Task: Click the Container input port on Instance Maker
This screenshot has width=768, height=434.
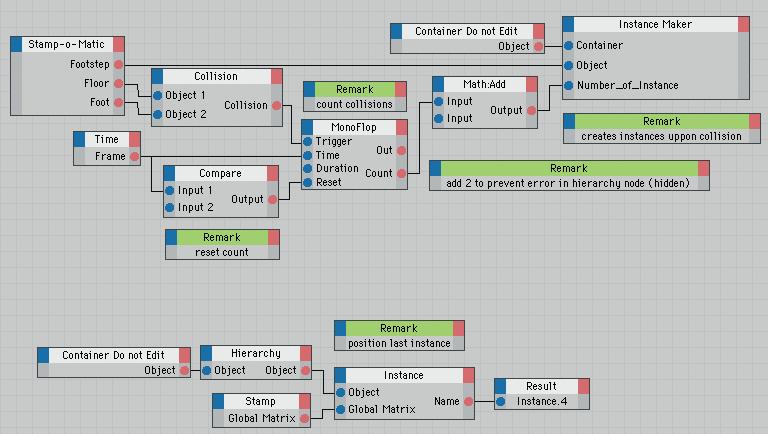Action: point(568,45)
